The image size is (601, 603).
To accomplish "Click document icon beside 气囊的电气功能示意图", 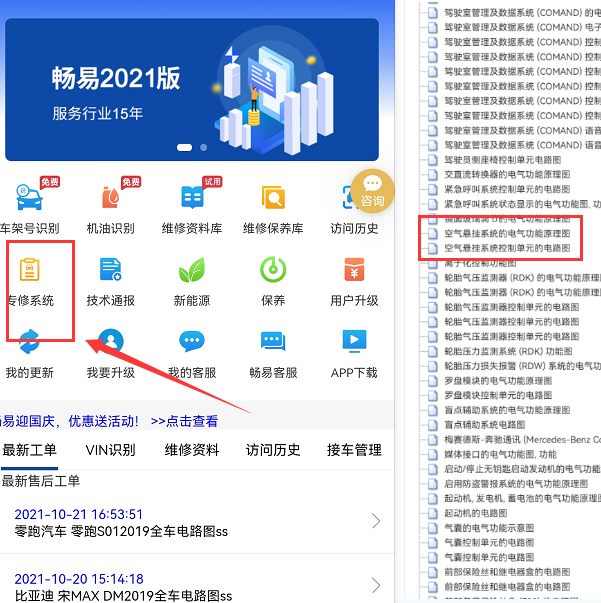I will tap(433, 528).
